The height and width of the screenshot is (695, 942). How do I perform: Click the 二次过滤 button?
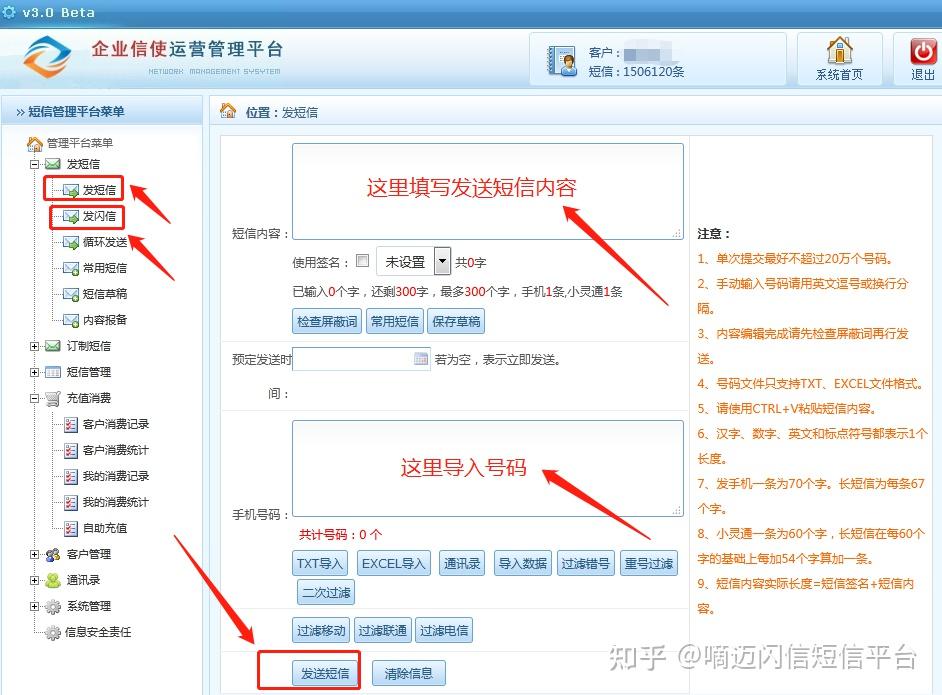326,592
